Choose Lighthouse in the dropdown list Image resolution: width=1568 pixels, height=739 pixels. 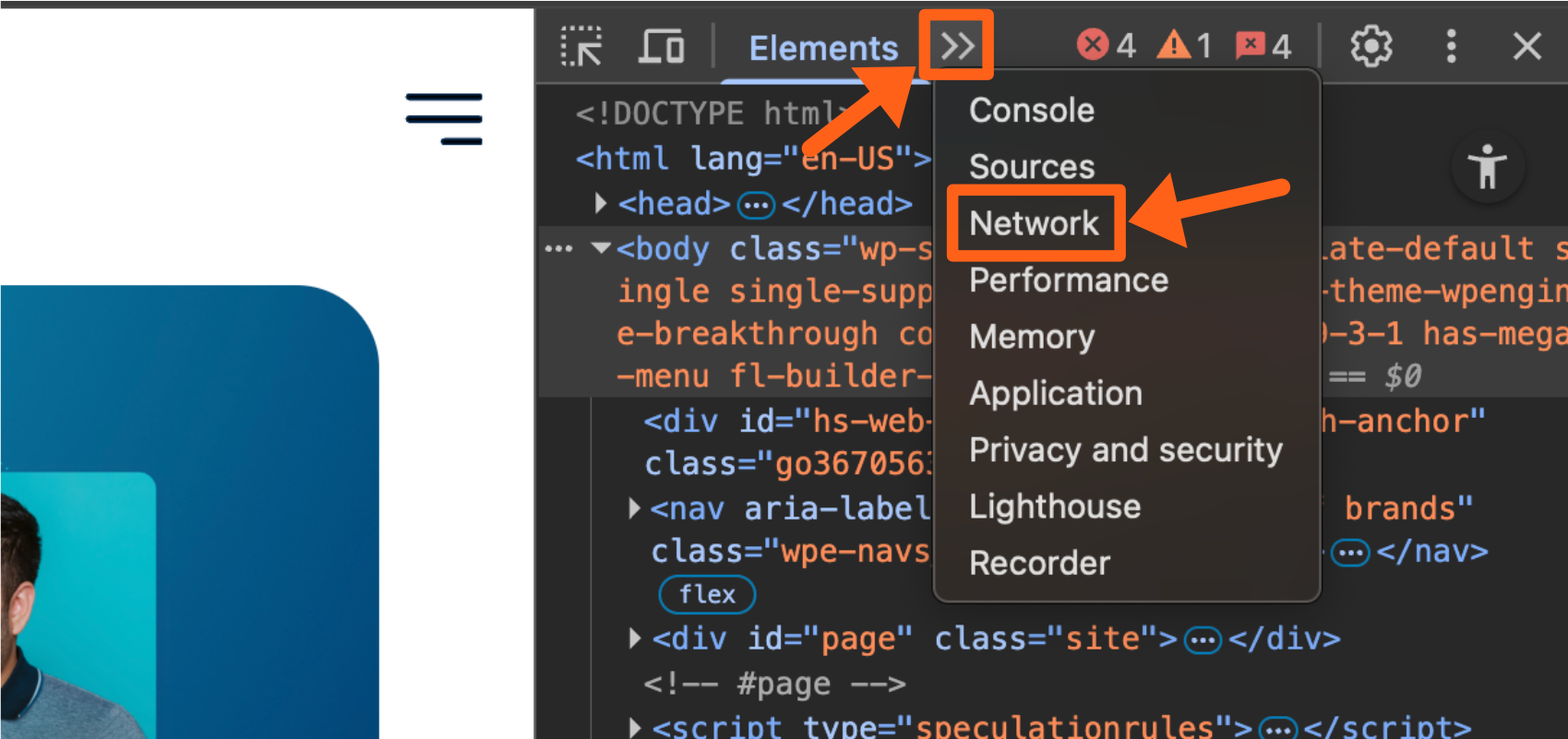coord(1054,507)
